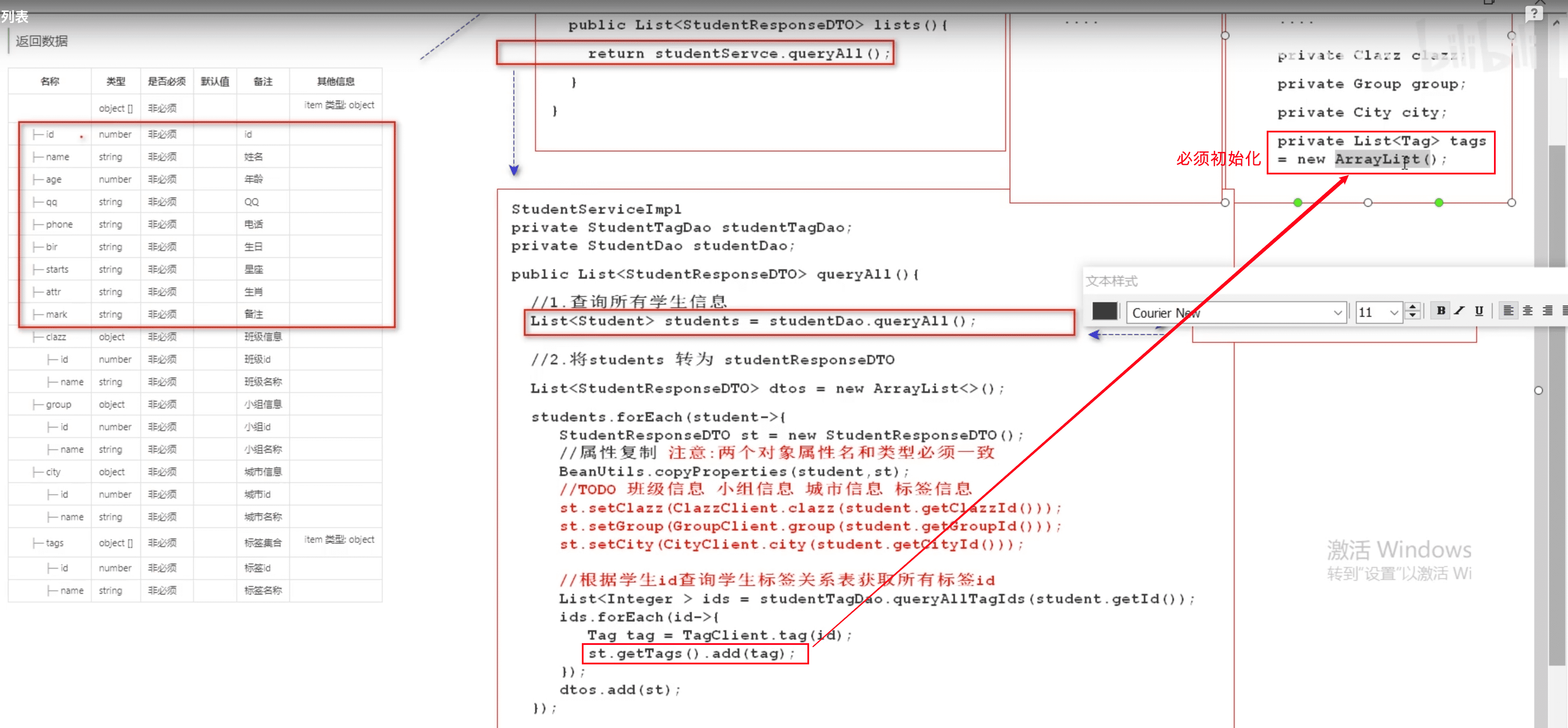Viewport: 1568px width, 728px height.
Task: Select the 'group' object row name
Action: click(x=58, y=405)
